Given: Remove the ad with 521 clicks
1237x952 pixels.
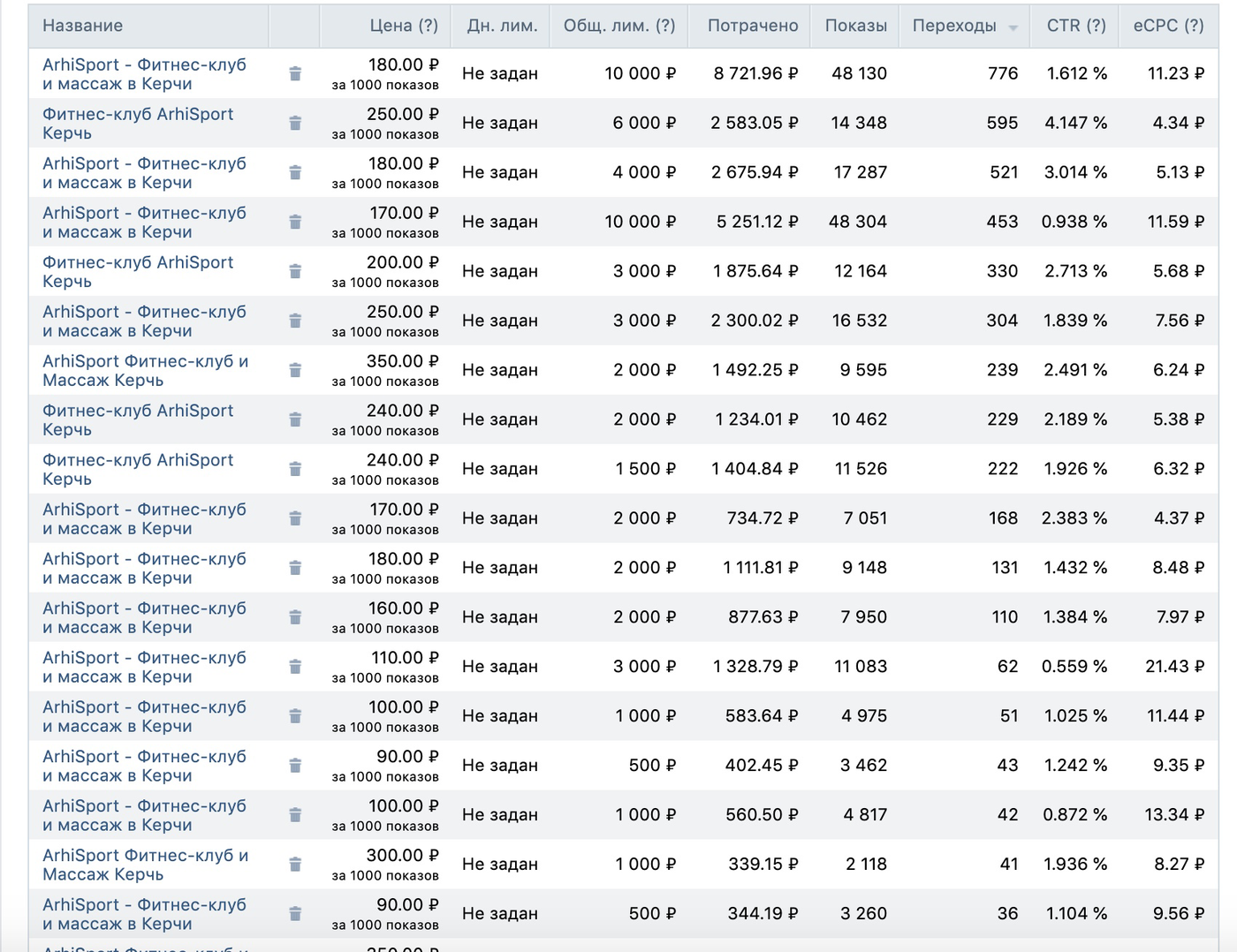Looking at the screenshot, I should click(295, 173).
